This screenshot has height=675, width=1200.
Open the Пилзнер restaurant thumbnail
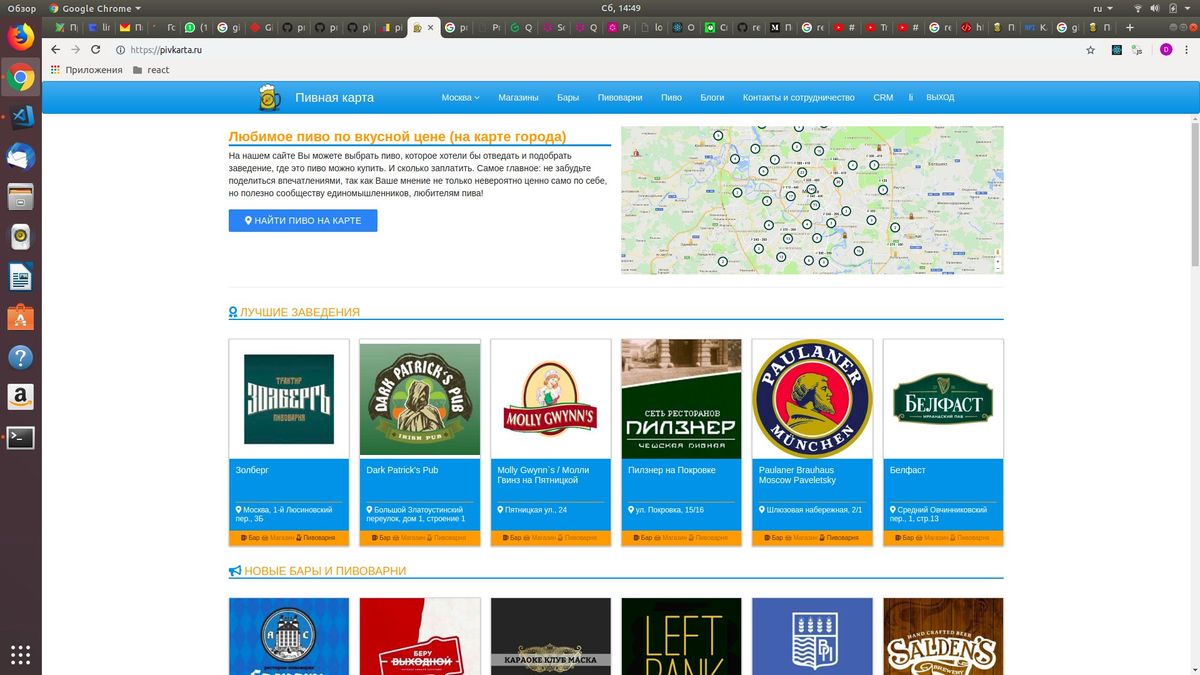point(682,399)
